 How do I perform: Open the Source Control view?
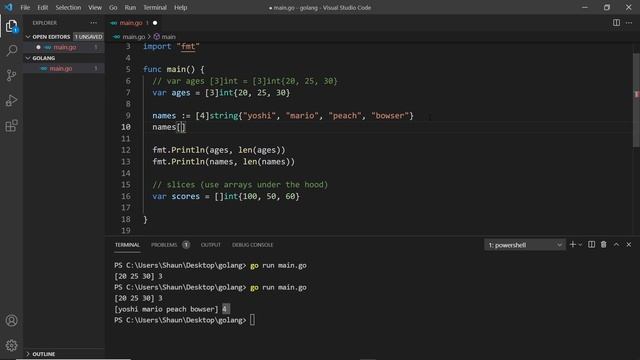[11, 76]
